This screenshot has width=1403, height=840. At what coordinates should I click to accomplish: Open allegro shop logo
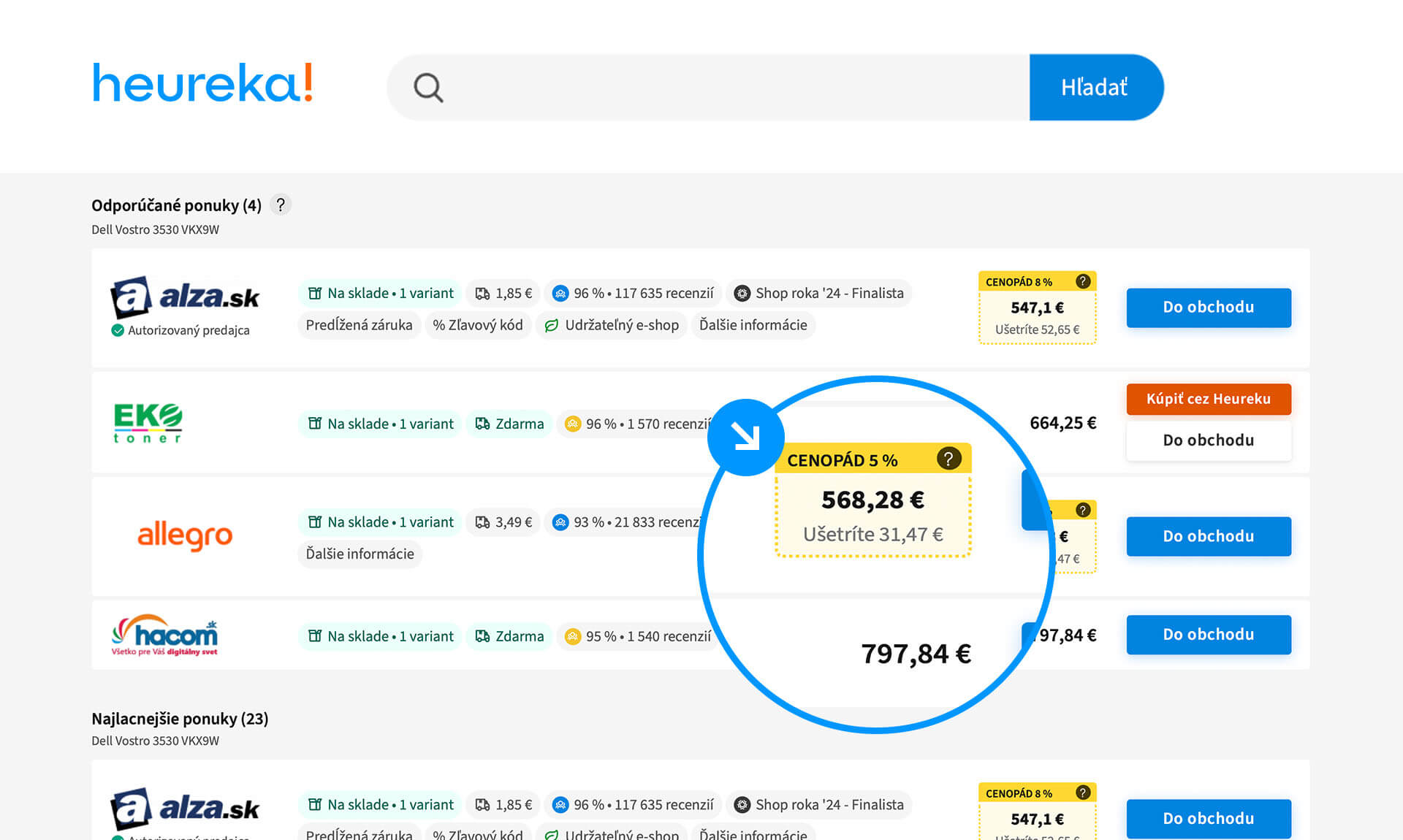(185, 535)
